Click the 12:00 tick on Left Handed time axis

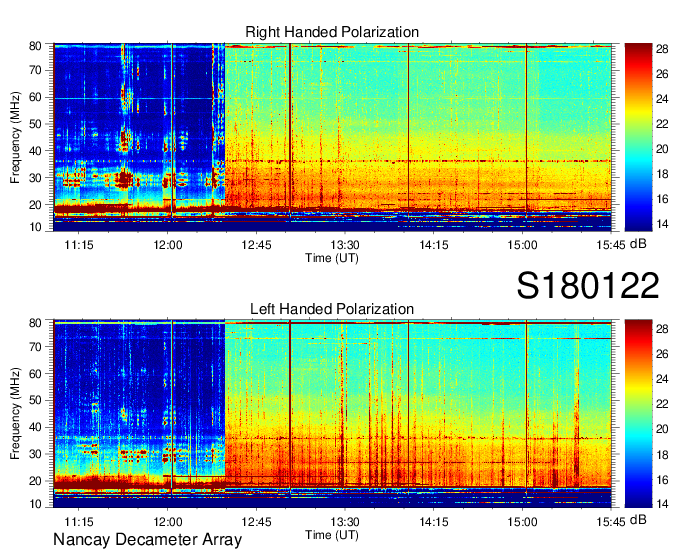point(168,522)
